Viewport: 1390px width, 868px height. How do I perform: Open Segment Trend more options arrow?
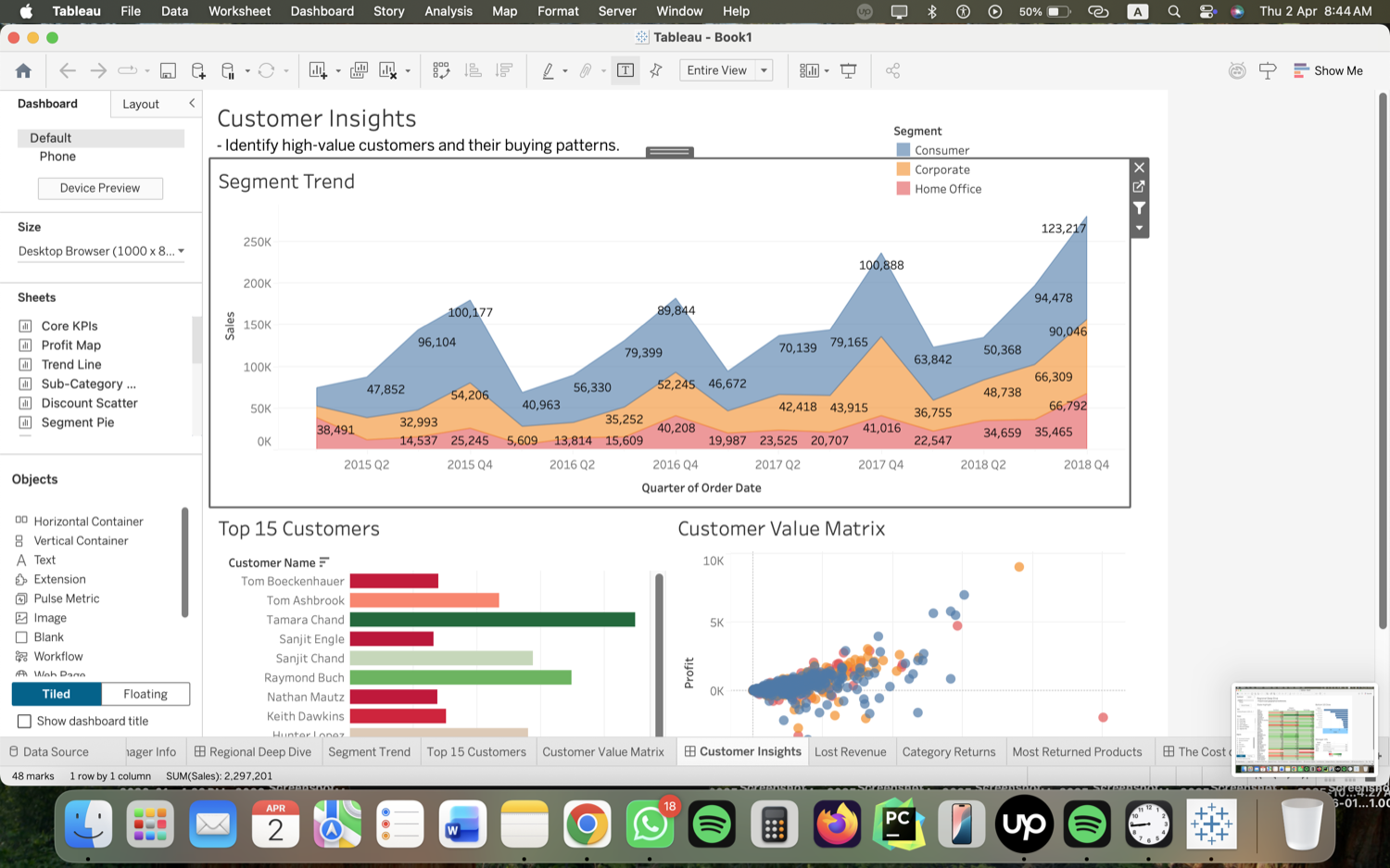pos(1140,228)
